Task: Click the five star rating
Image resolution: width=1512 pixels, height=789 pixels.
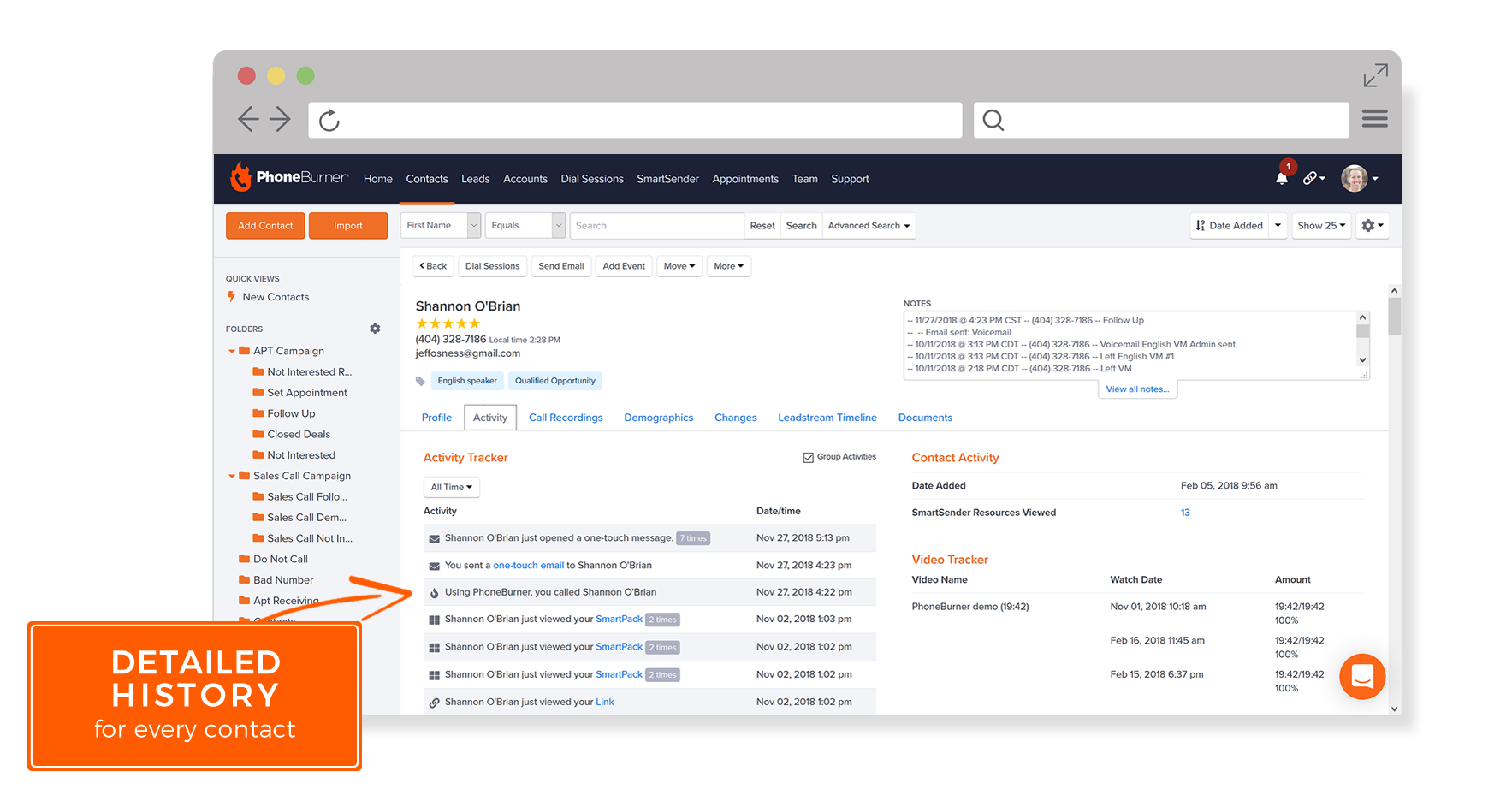Action: coord(448,323)
